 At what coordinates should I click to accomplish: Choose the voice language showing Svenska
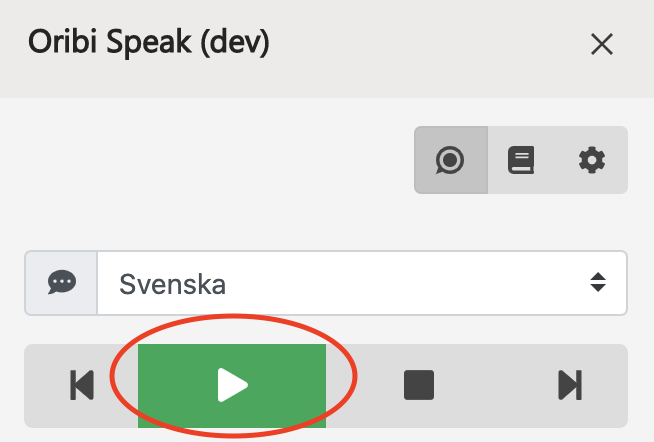click(x=362, y=283)
